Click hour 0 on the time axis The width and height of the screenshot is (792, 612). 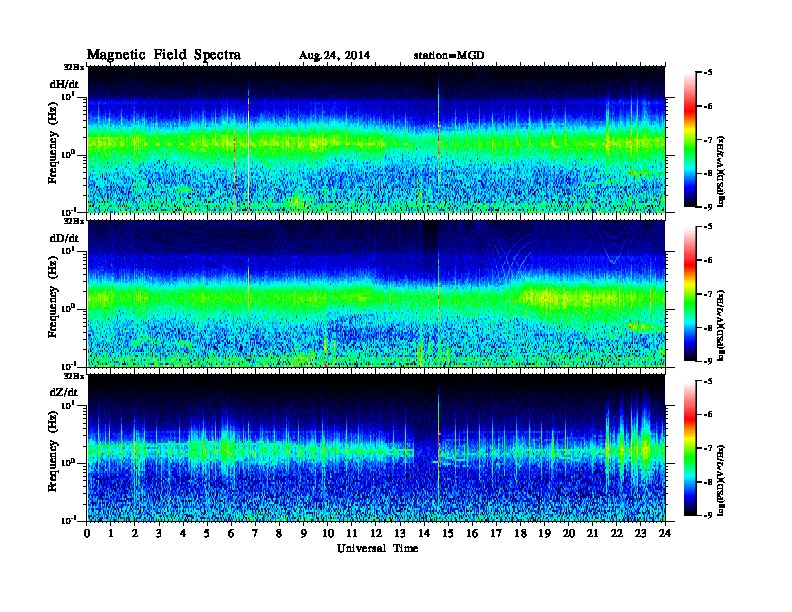coord(87,534)
